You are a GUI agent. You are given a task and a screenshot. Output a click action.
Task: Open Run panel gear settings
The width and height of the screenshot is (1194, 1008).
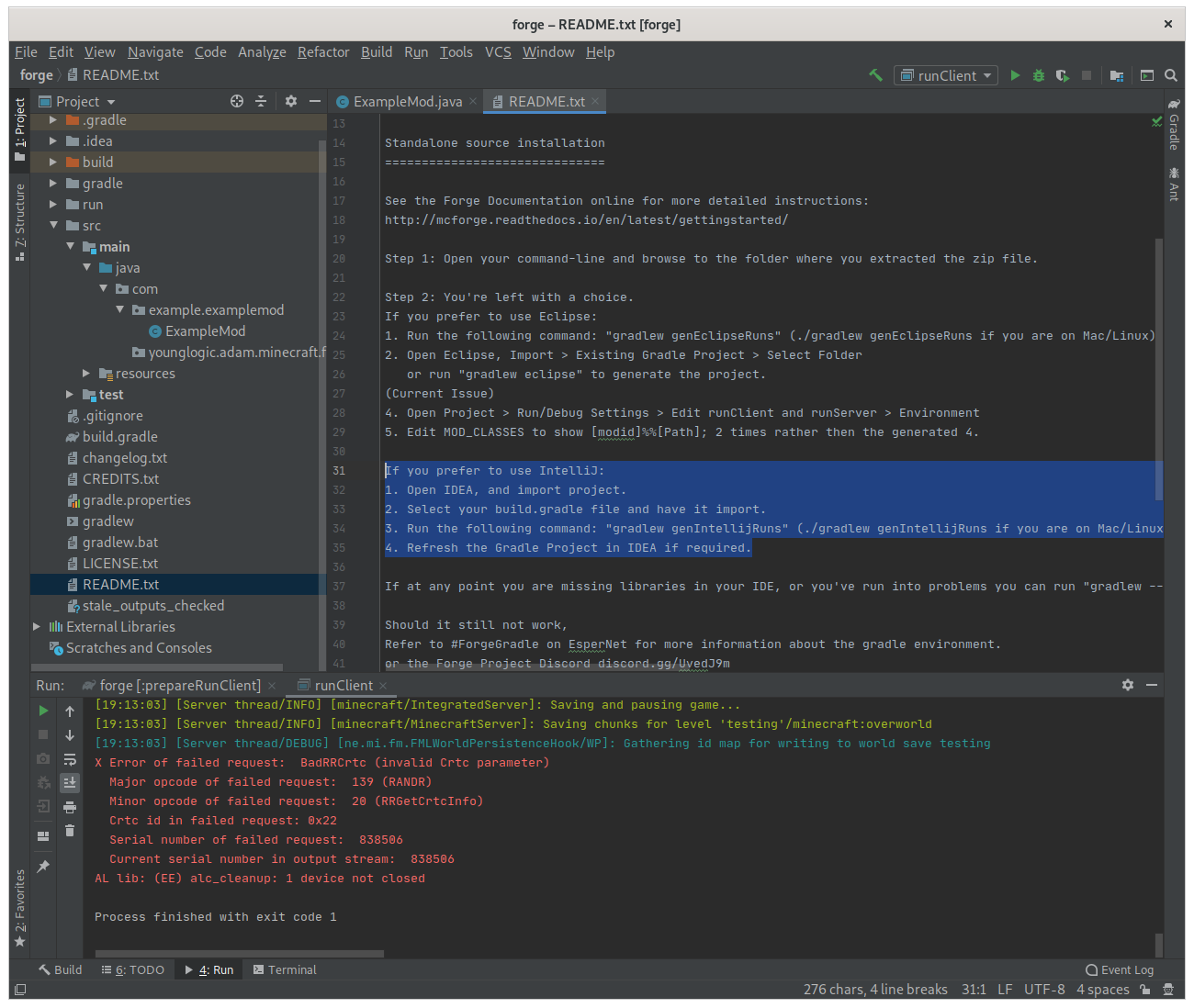click(1128, 685)
